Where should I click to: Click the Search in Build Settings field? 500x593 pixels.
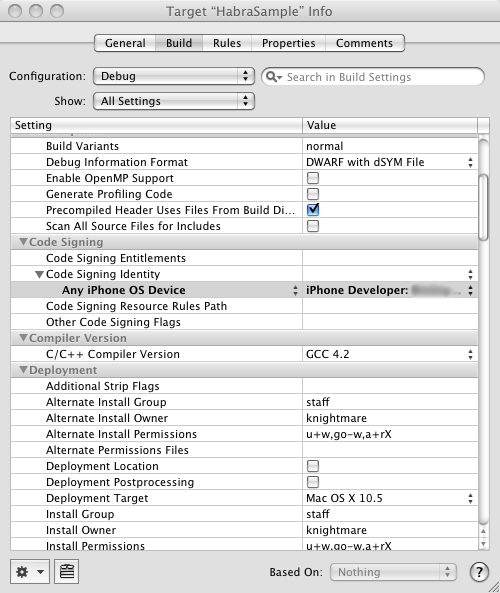pos(373,77)
